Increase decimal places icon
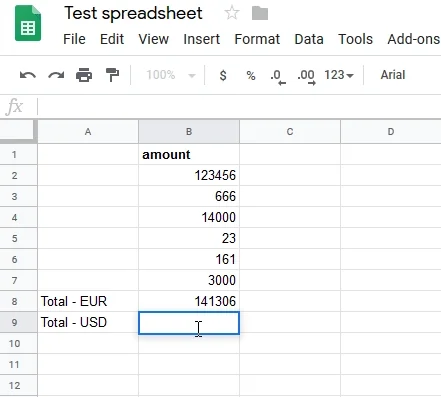The width and height of the screenshot is (441, 397). (x=306, y=77)
